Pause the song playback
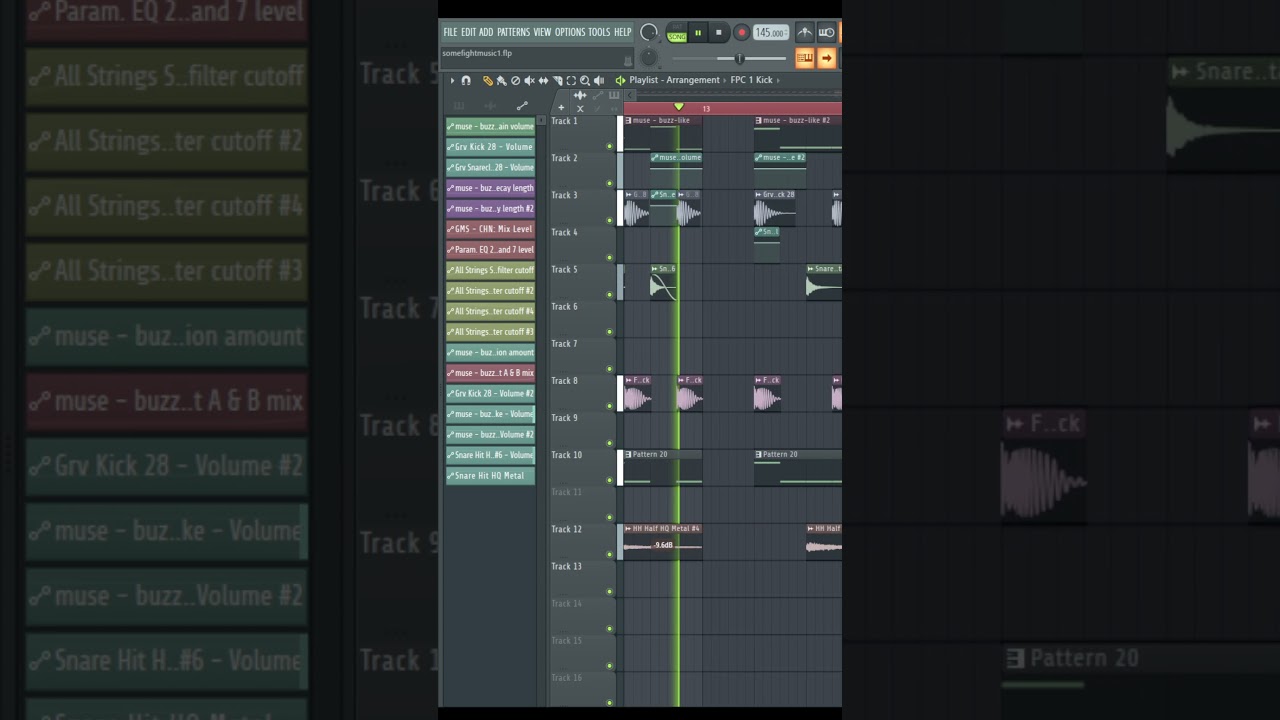This screenshot has height=720, width=1280. [x=698, y=32]
